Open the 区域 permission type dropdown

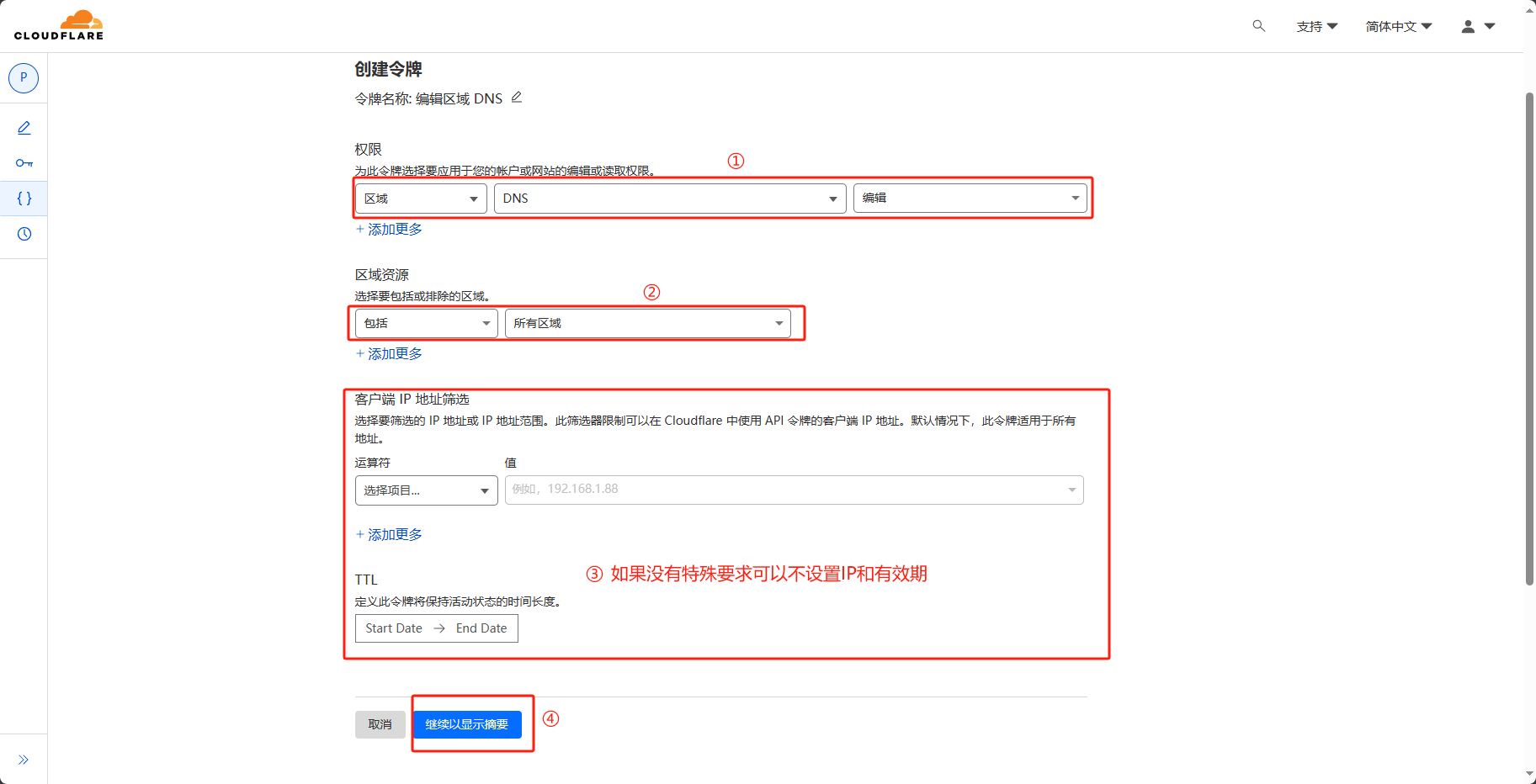tap(421, 199)
